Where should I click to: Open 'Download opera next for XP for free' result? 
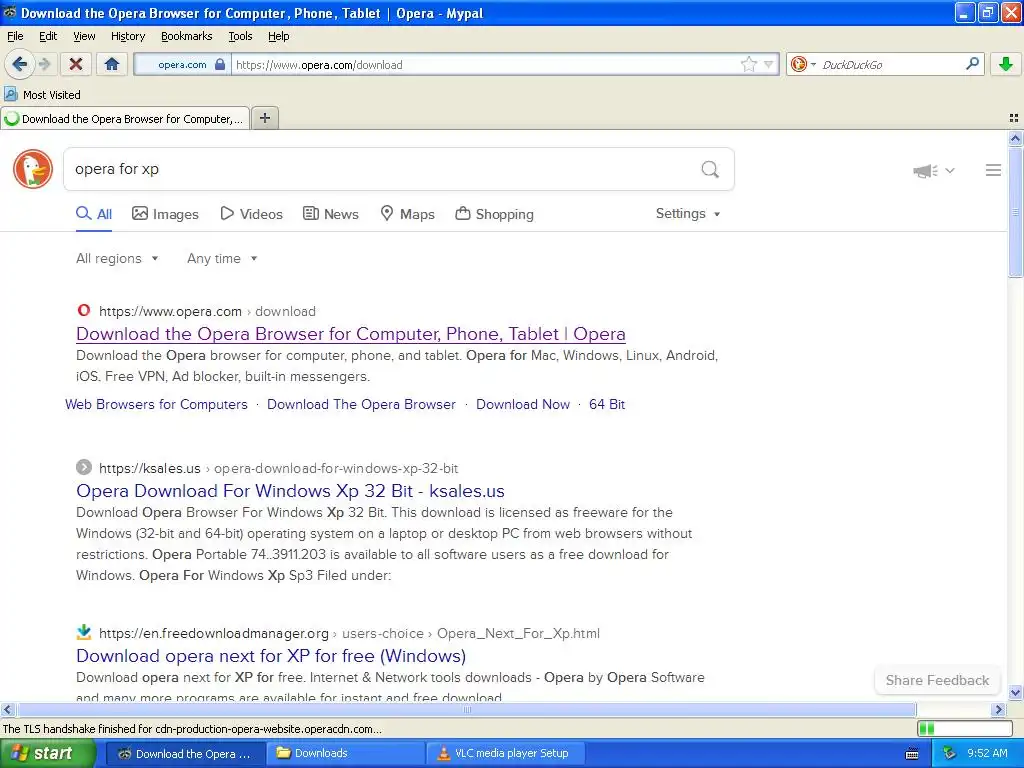click(x=271, y=656)
